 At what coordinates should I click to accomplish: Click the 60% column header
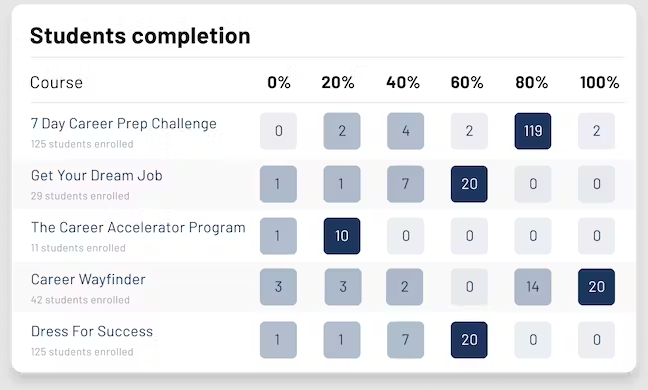click(x=467, y=83)
